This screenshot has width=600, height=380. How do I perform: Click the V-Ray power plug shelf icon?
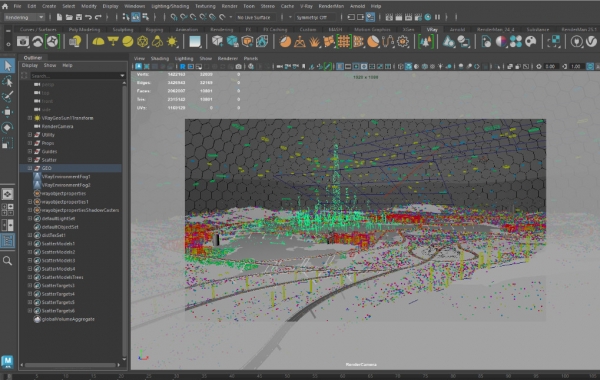pyautogui.click(x=576, y=42)
